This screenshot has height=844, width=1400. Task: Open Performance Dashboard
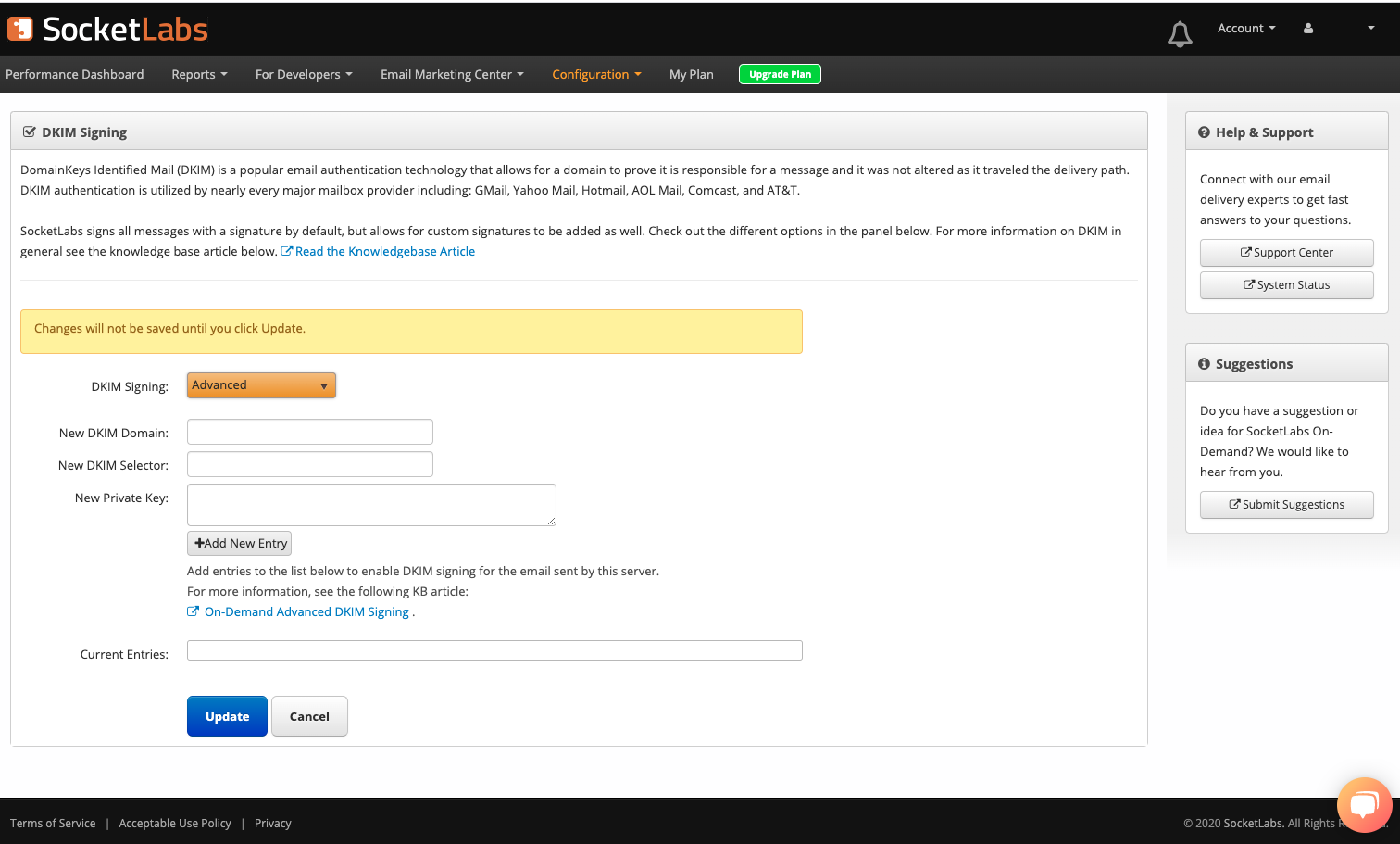[75, 75]
